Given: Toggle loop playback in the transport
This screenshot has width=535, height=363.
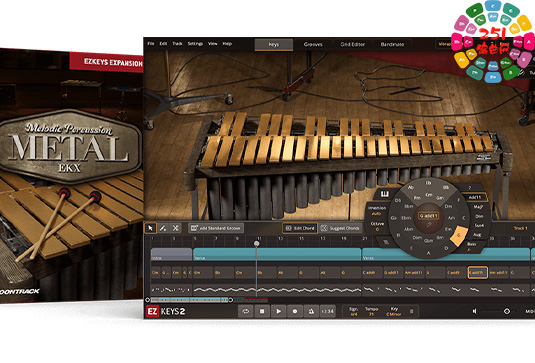Looking at the screenshot, I should [x=245, y=311].
